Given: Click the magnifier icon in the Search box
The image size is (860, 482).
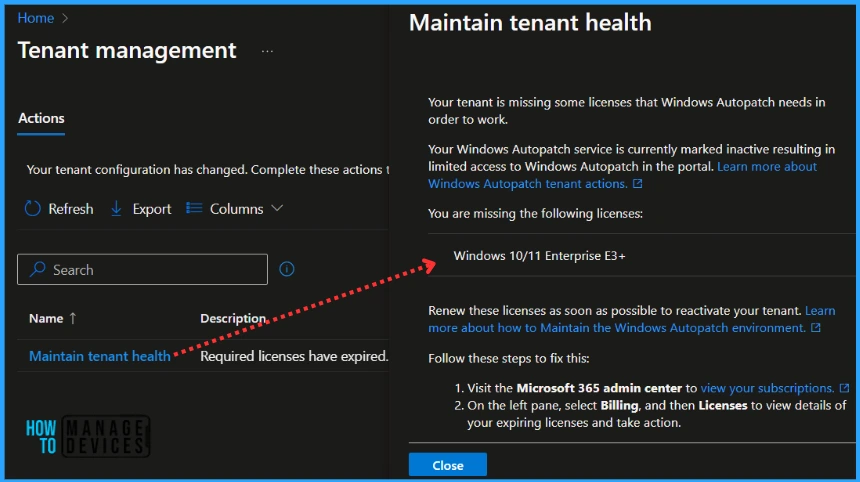Looking at the screenshot, I should (37, 269).
